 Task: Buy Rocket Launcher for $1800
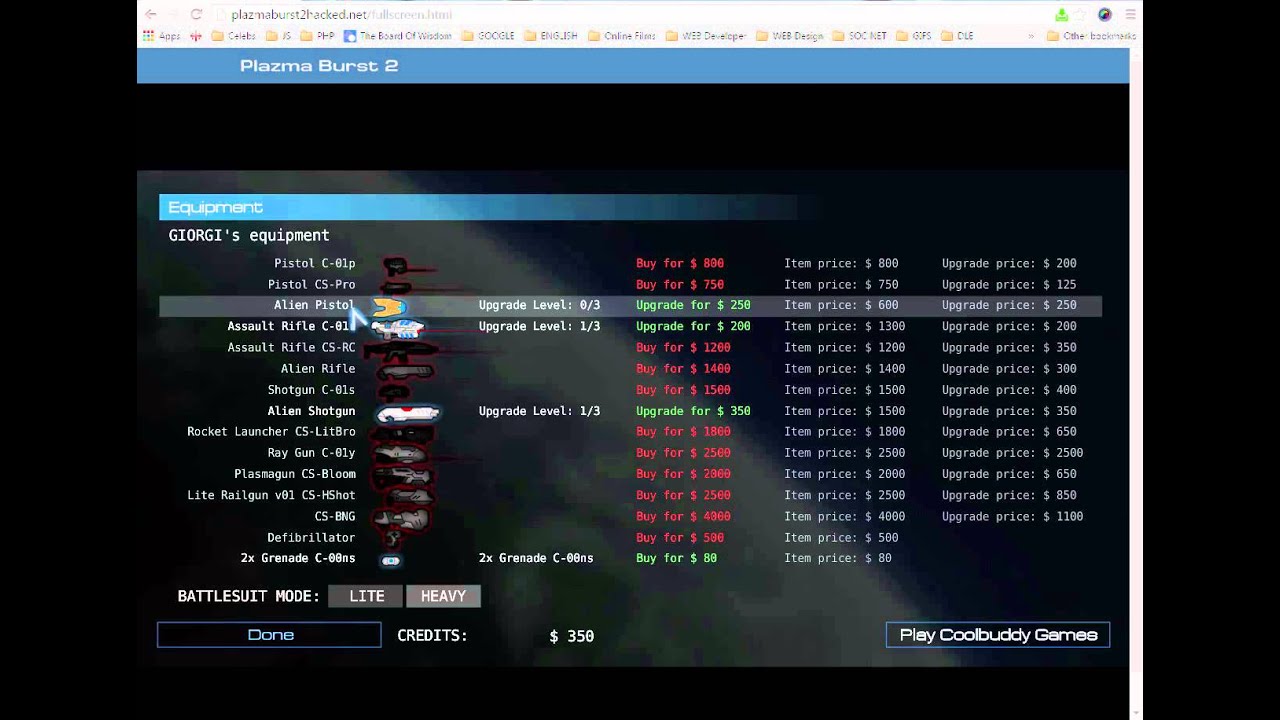[x=683, y=432]
